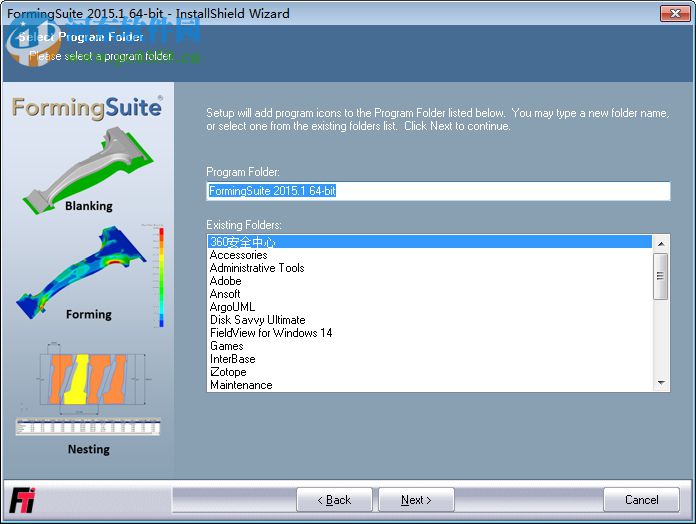Screen dimensions: 696x524
Task: Click the Next button
Action: (x=416, y=500)
